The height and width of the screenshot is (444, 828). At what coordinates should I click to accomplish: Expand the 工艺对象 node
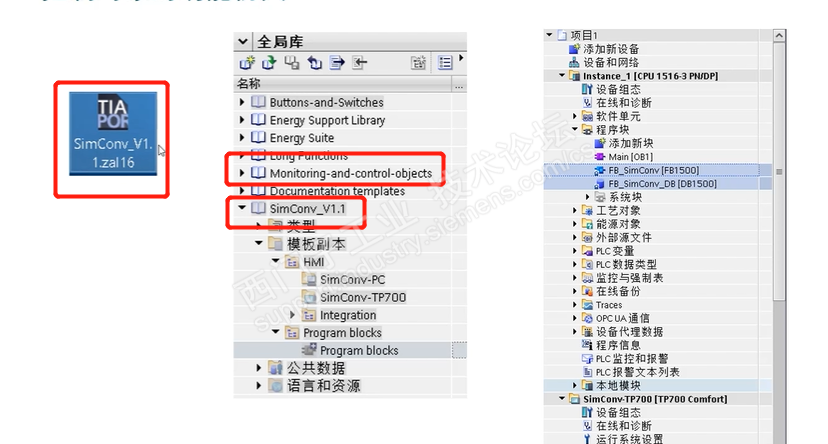click(575, 210)
